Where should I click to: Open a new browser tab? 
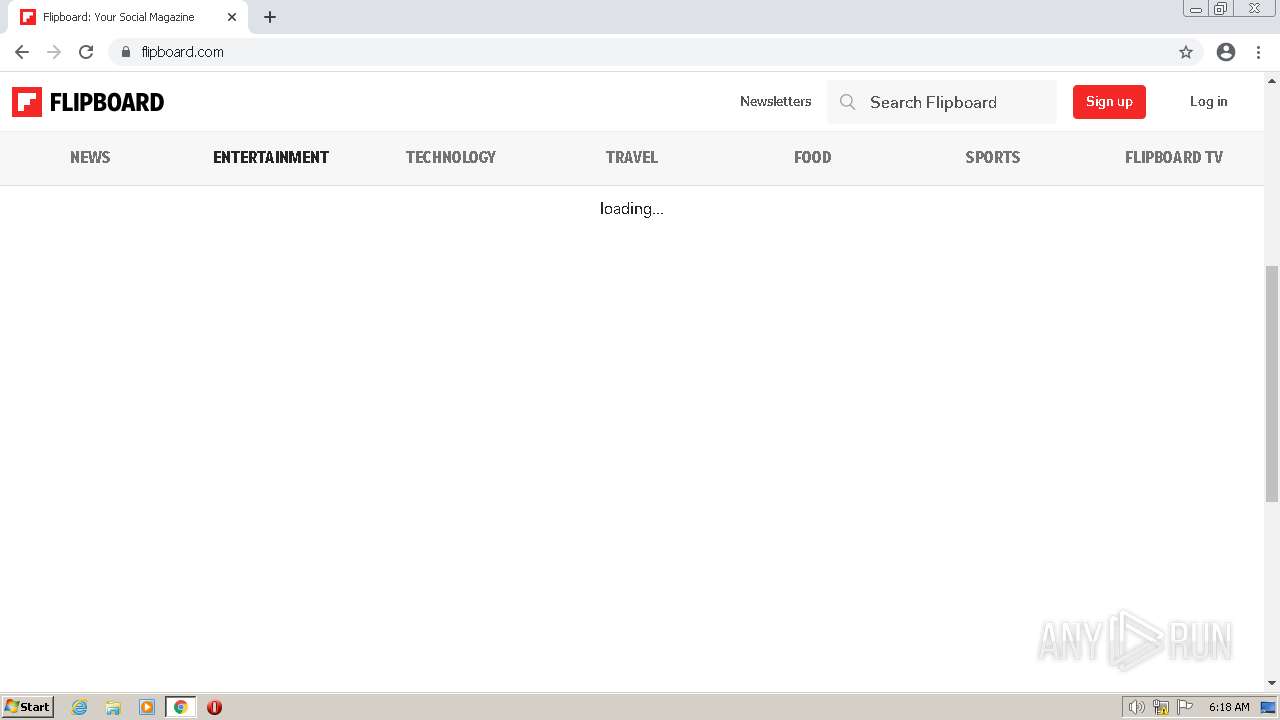click(270, 17)
